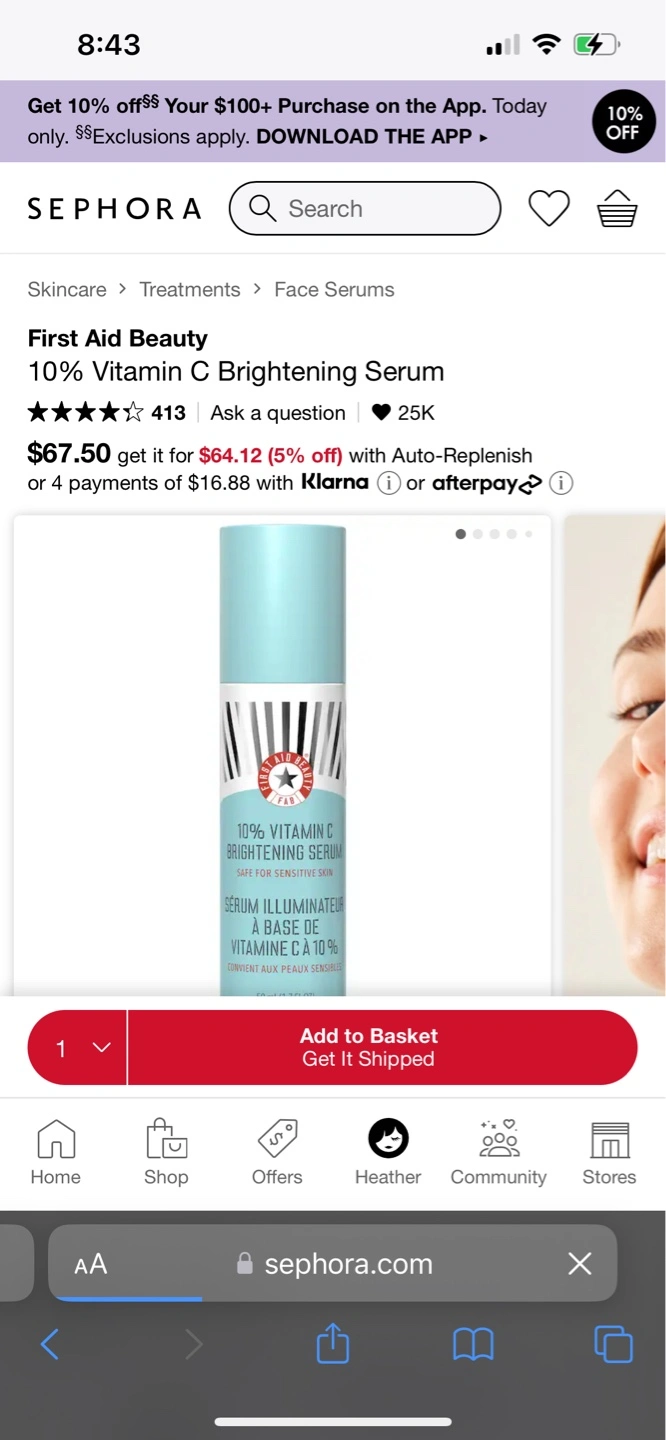The width and height of the screenshot is (666, 1440).
Task: Tap the heart Loves icon in the header
Action: tap(549, 208)
